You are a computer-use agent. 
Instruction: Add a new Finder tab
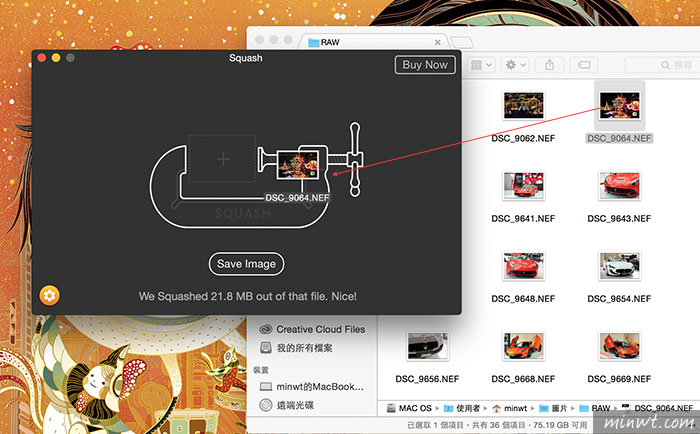(x=462, y=42)
